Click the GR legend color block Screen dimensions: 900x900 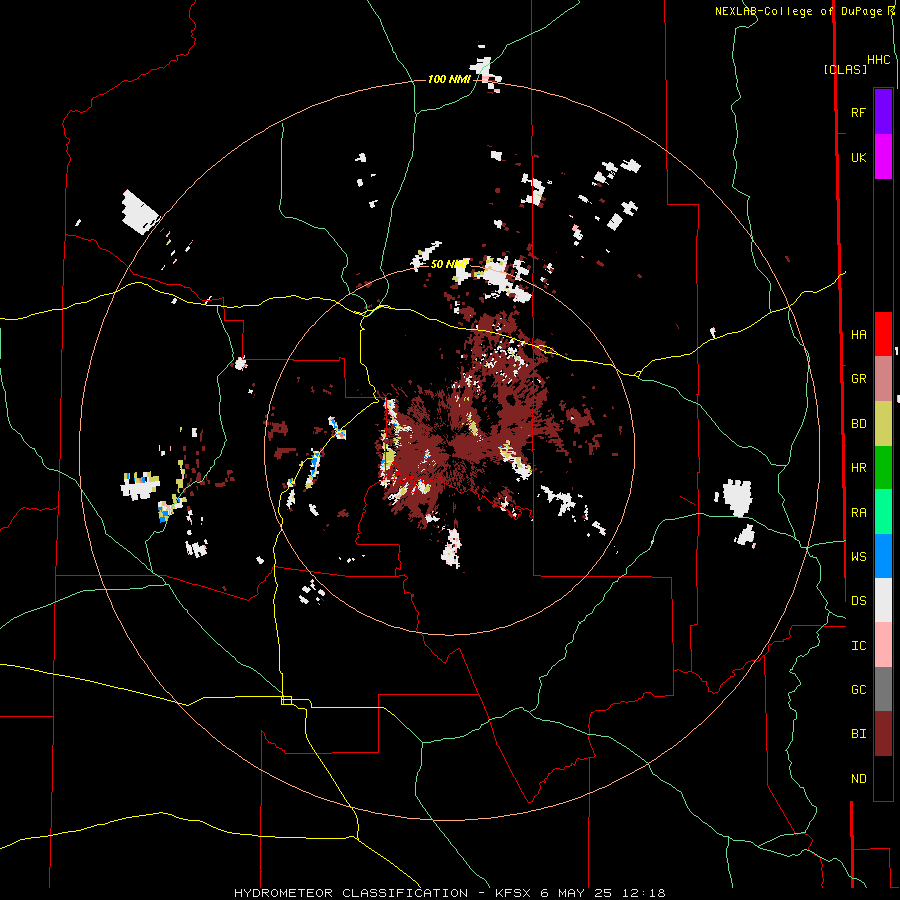(x=883, y=379)
